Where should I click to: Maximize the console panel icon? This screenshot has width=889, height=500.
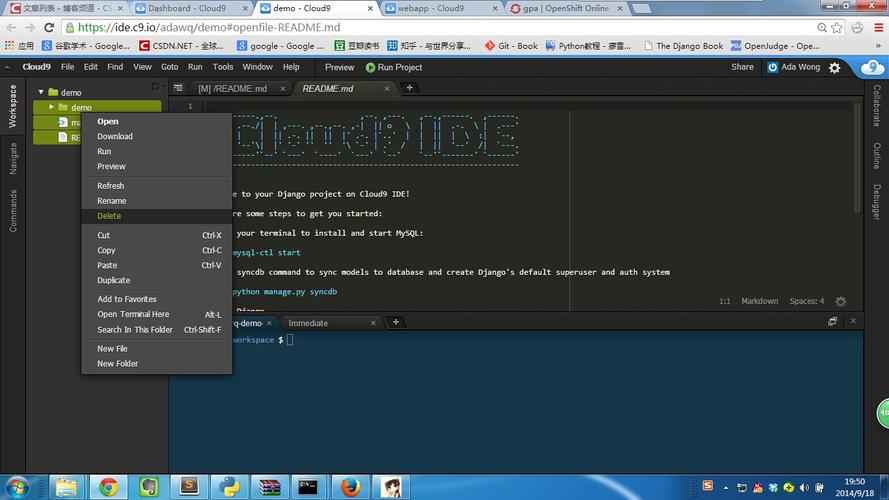pos(832,321)
